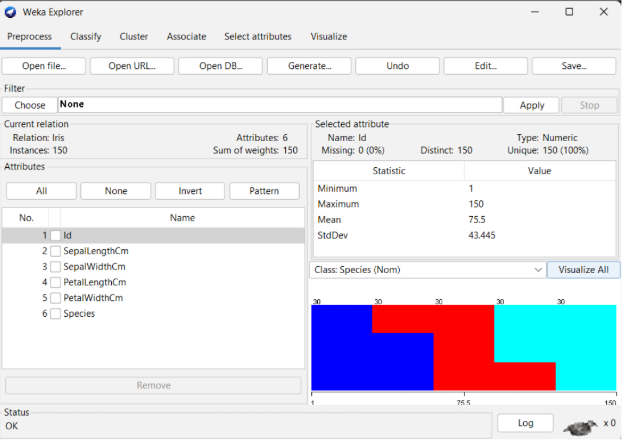The height and width of the screenshot is (446, 623).
Task: Click the Minimum statistic row
Action: pos(464,189)
